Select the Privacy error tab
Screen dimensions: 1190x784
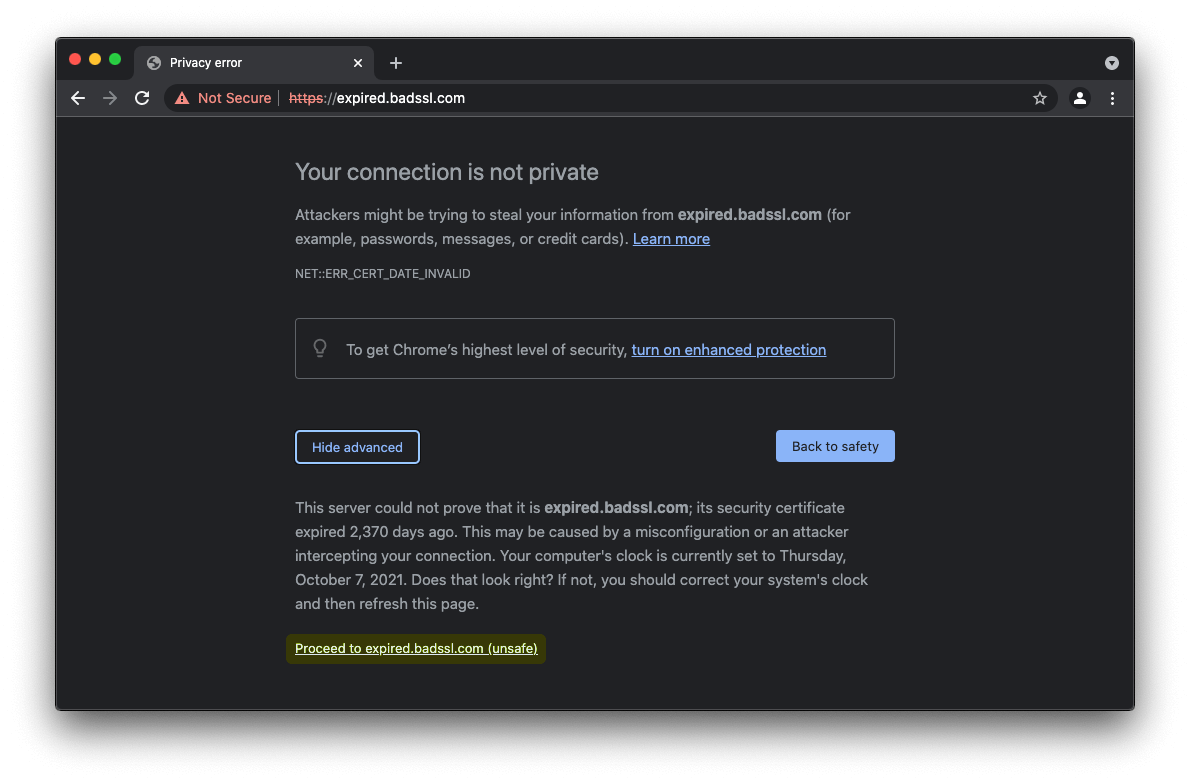pos(240,62)
